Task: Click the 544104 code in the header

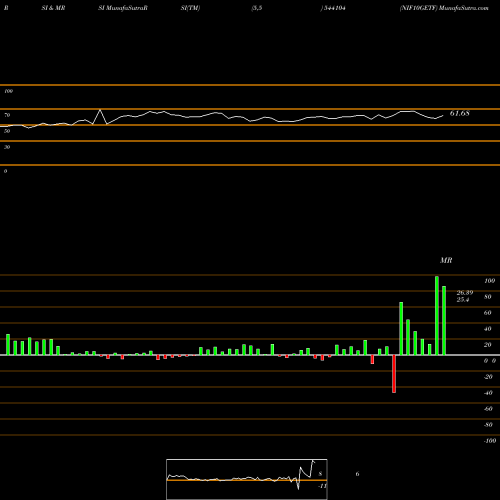Action: tap(334, 8)
